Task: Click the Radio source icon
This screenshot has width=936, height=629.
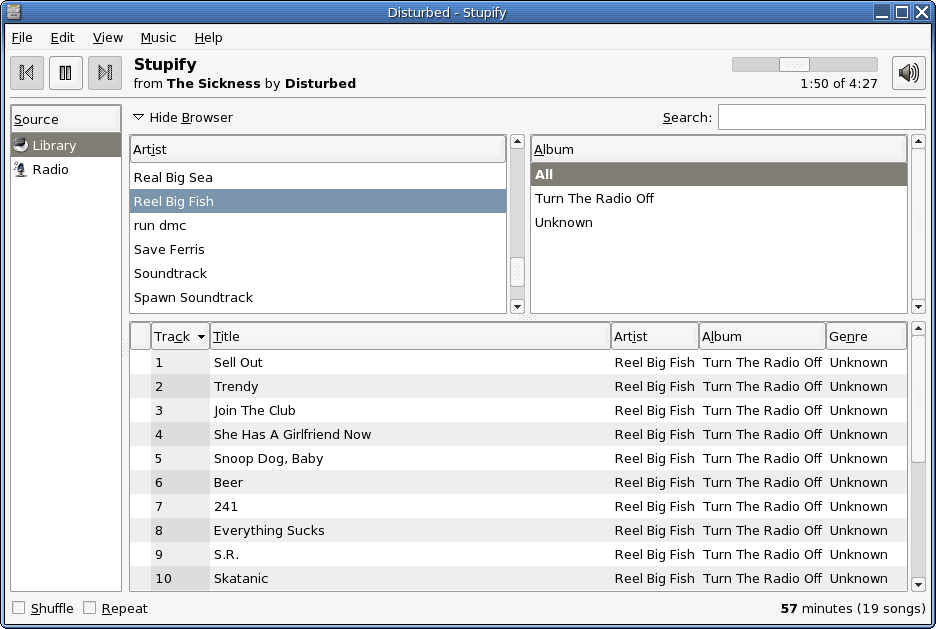Action: point(21,169)
